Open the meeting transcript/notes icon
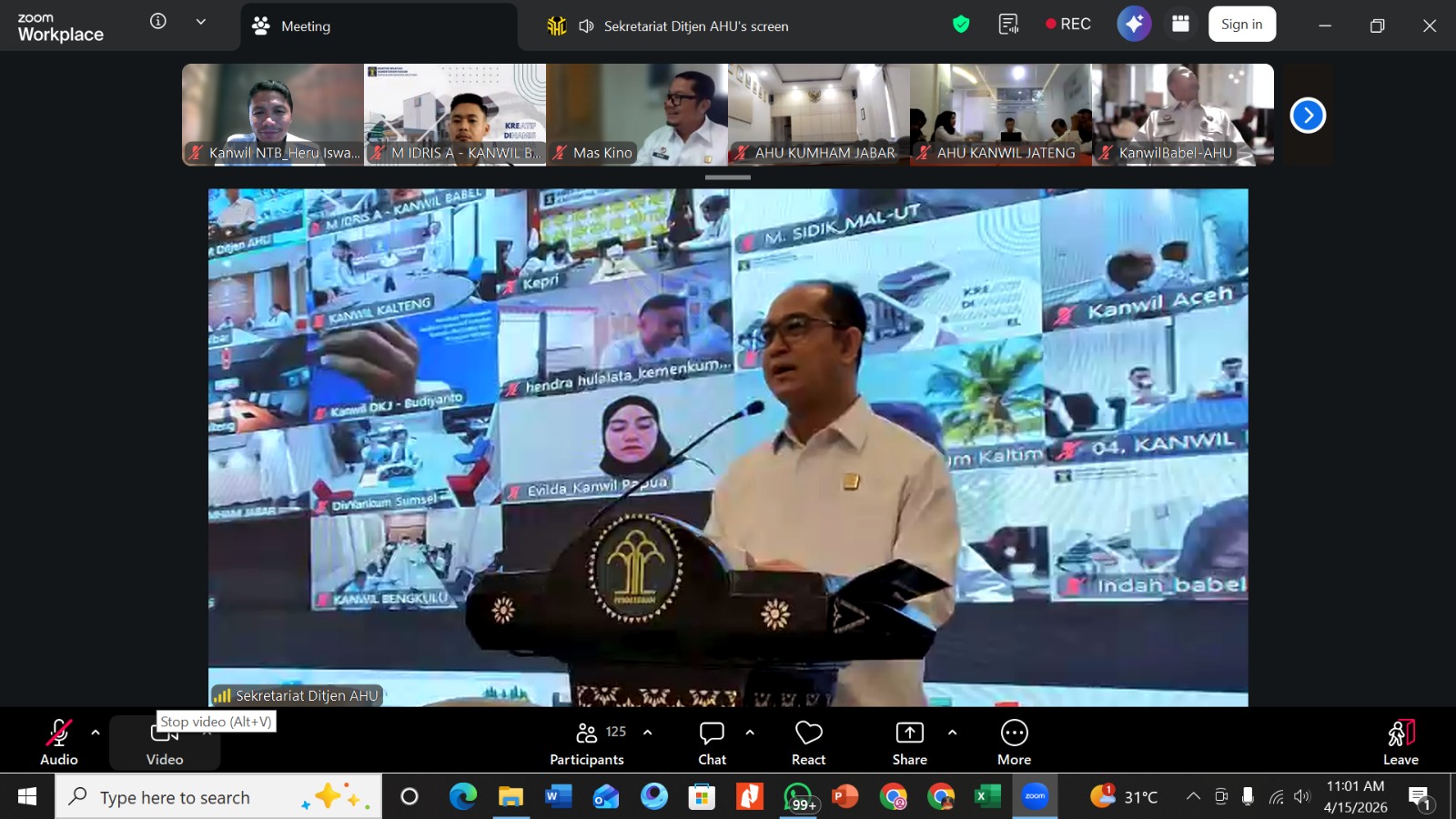This screenshot has height=819, width=1456. click(1008, 25)
